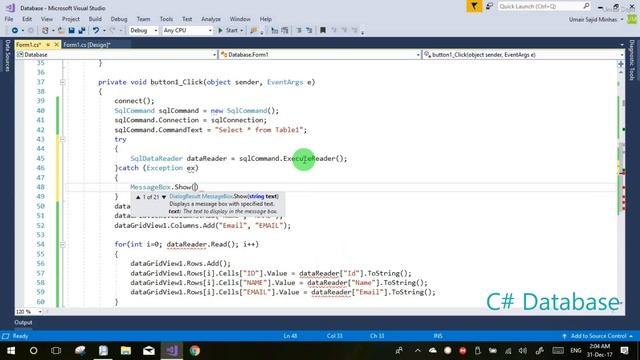Click the Find in Files toolbar icon
Image resolution: width=640 pixels, height=360 pixels.
coord(254,30)
